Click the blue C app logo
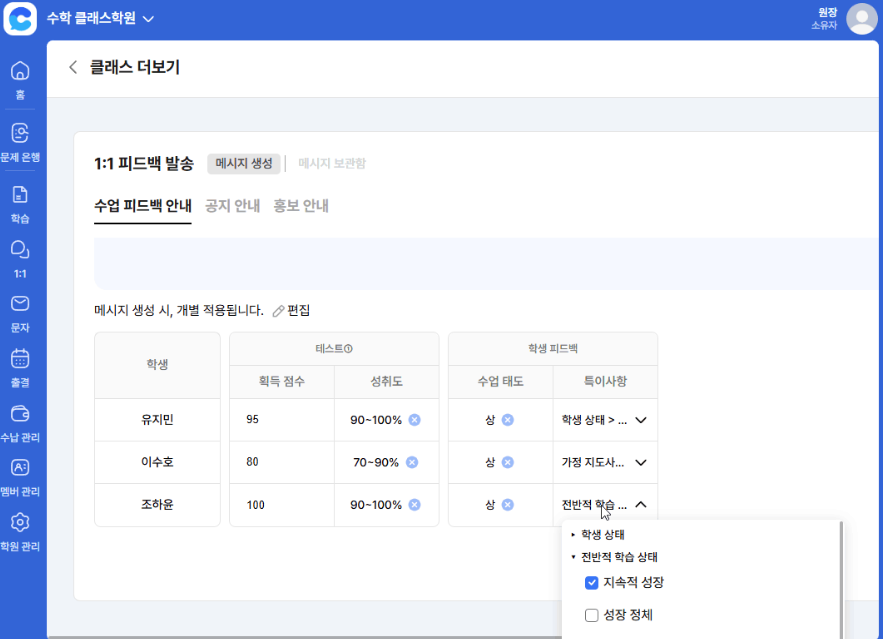 click(20, 19)
